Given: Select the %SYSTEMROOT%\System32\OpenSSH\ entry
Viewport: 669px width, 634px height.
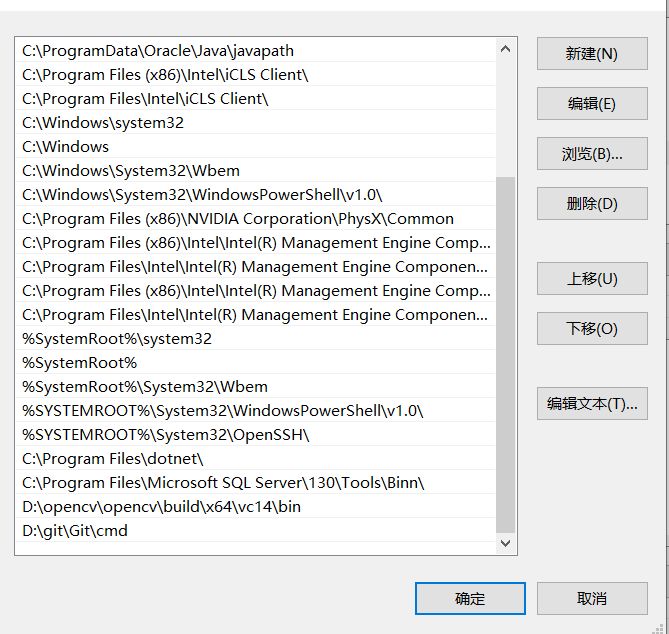Looking at the screenshot, I should 256,435.
